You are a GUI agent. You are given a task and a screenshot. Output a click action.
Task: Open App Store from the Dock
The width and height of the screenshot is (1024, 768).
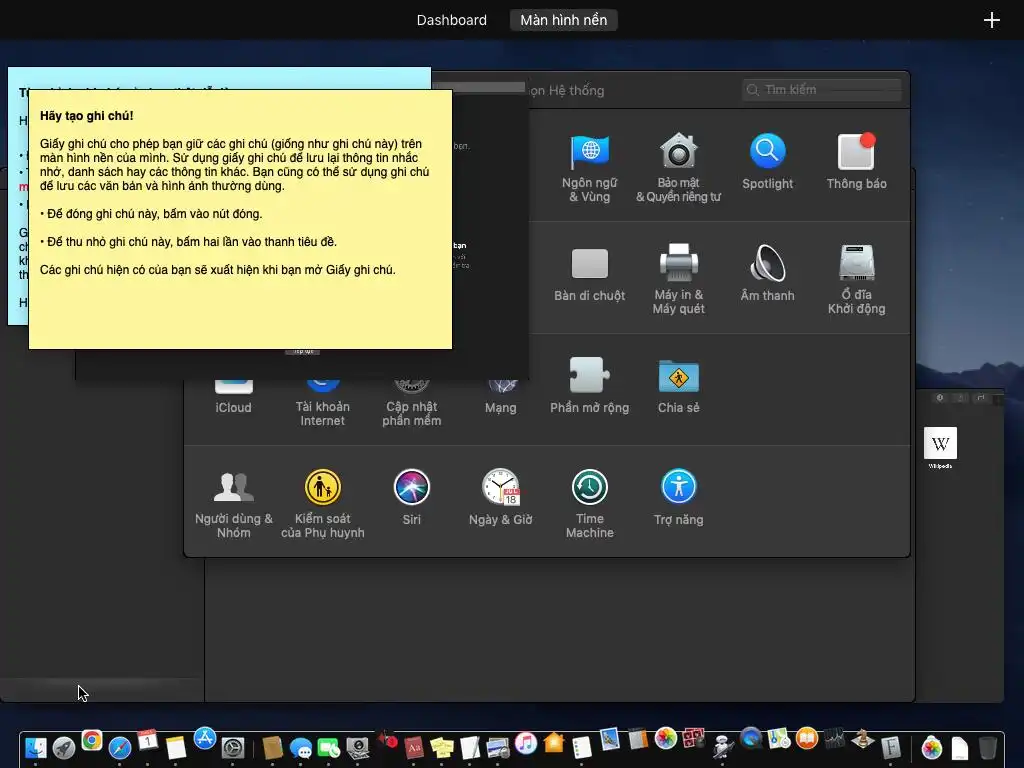pos(204,739)
